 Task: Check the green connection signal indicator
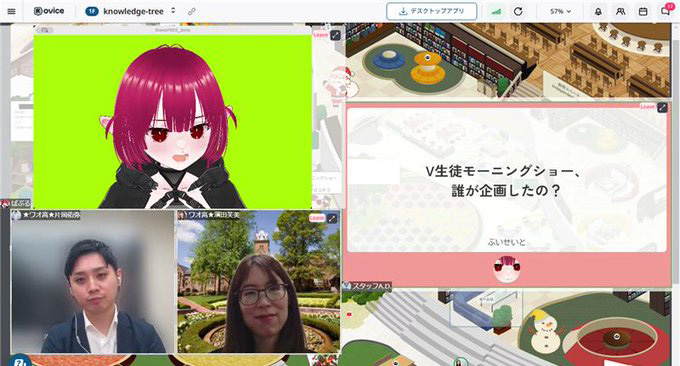click(x=496, y=12)
